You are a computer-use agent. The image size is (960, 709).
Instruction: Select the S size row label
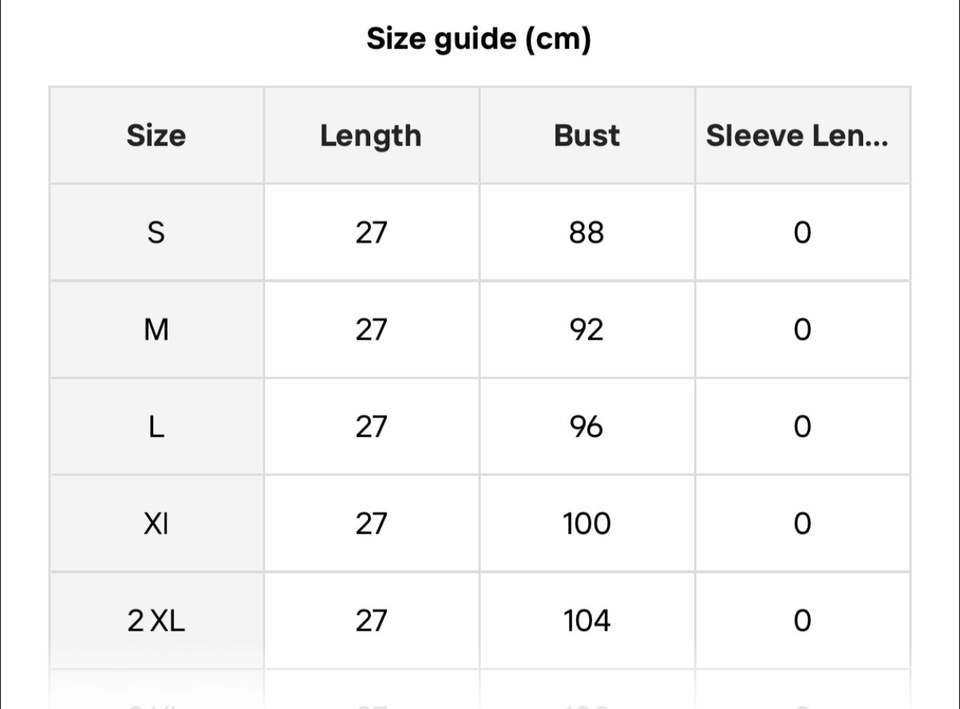click(156, 233)
